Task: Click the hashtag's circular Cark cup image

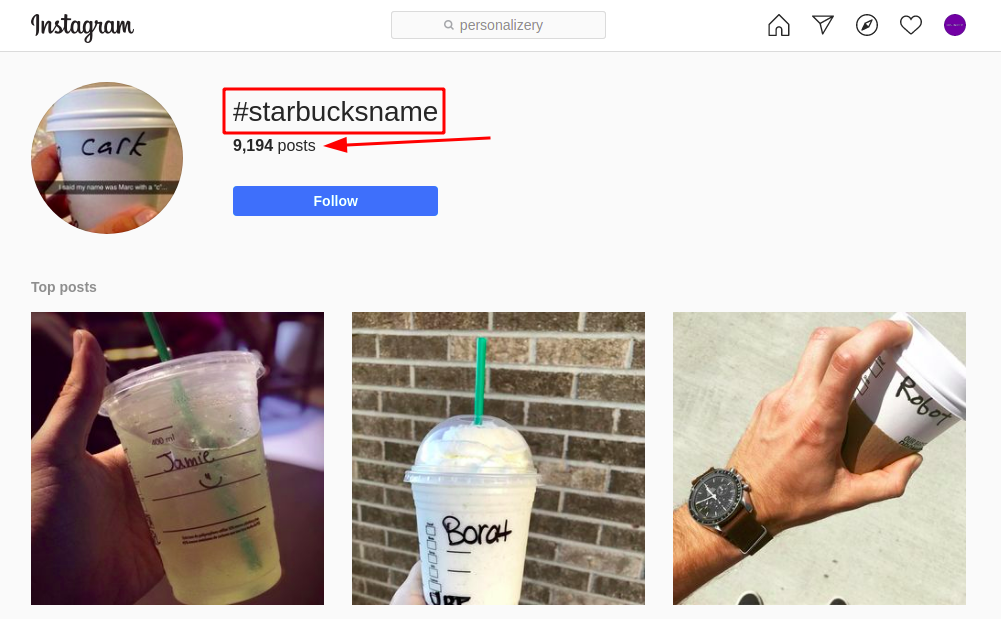Action: point(107,158)
